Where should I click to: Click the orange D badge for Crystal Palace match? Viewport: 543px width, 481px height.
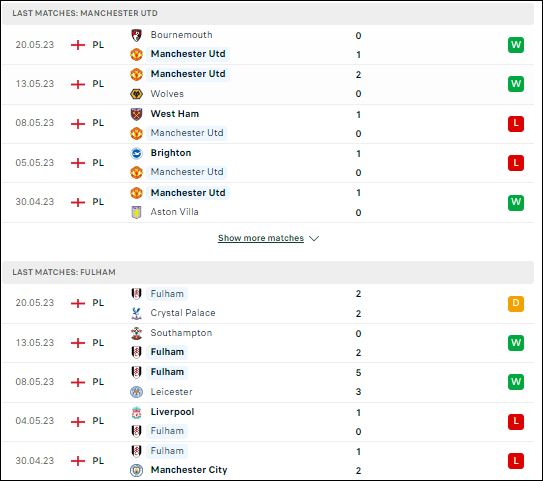tap(516, 304)
